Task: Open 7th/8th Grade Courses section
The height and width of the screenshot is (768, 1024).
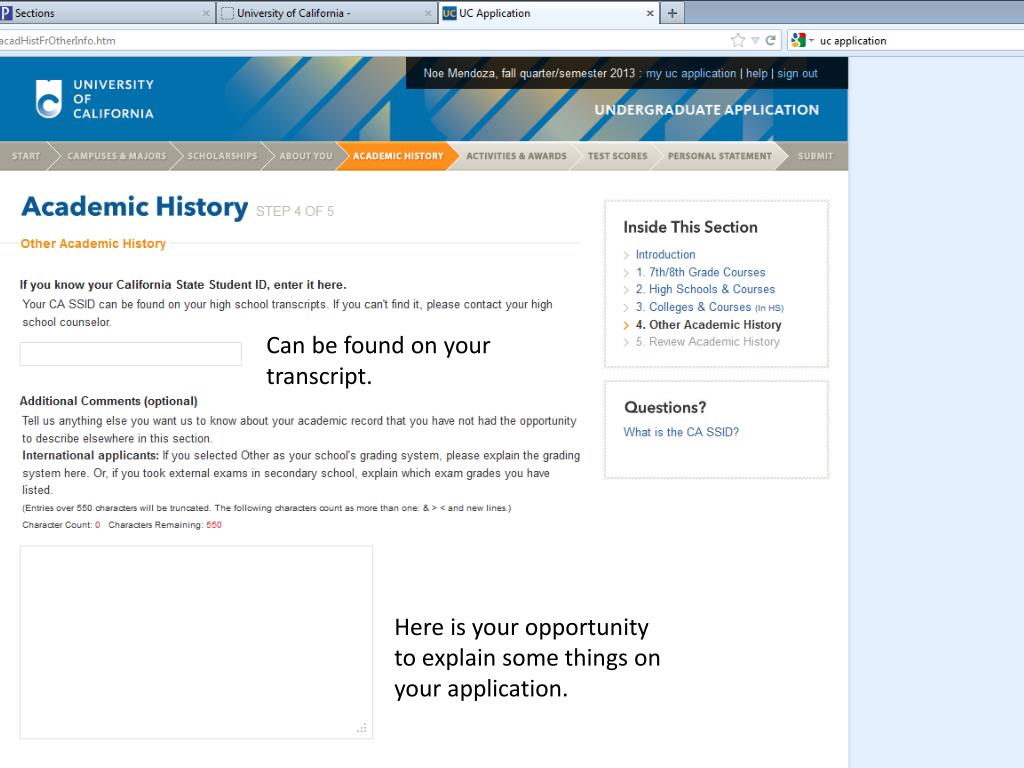Action: (x=700, y=272)
